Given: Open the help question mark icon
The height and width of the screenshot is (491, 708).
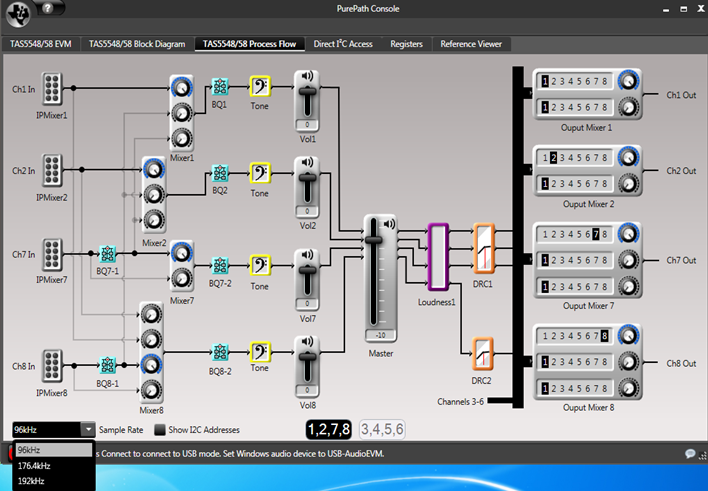Looking at the screenshot, I should click(48, 8).
